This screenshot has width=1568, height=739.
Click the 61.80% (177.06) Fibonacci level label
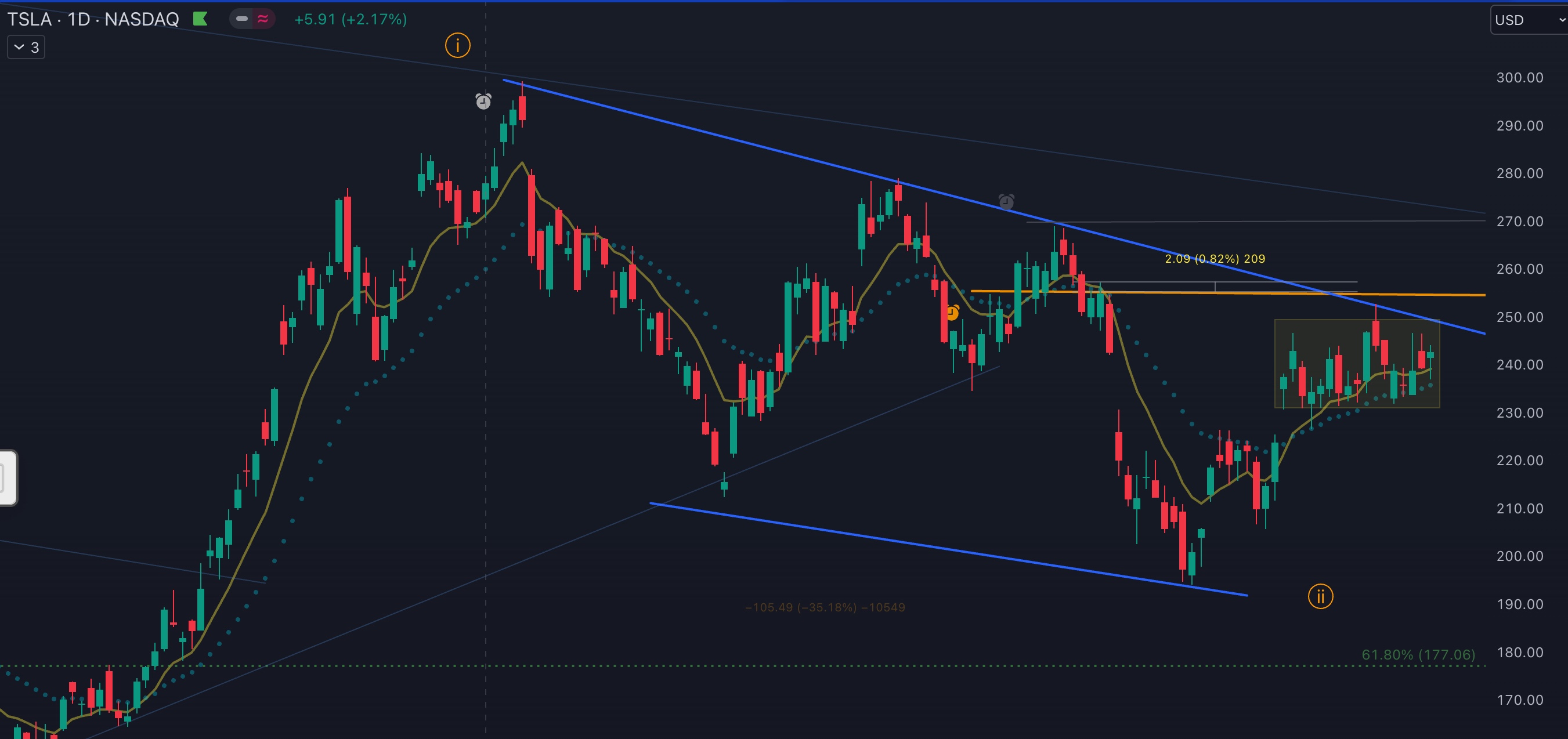click(1418, 654)
